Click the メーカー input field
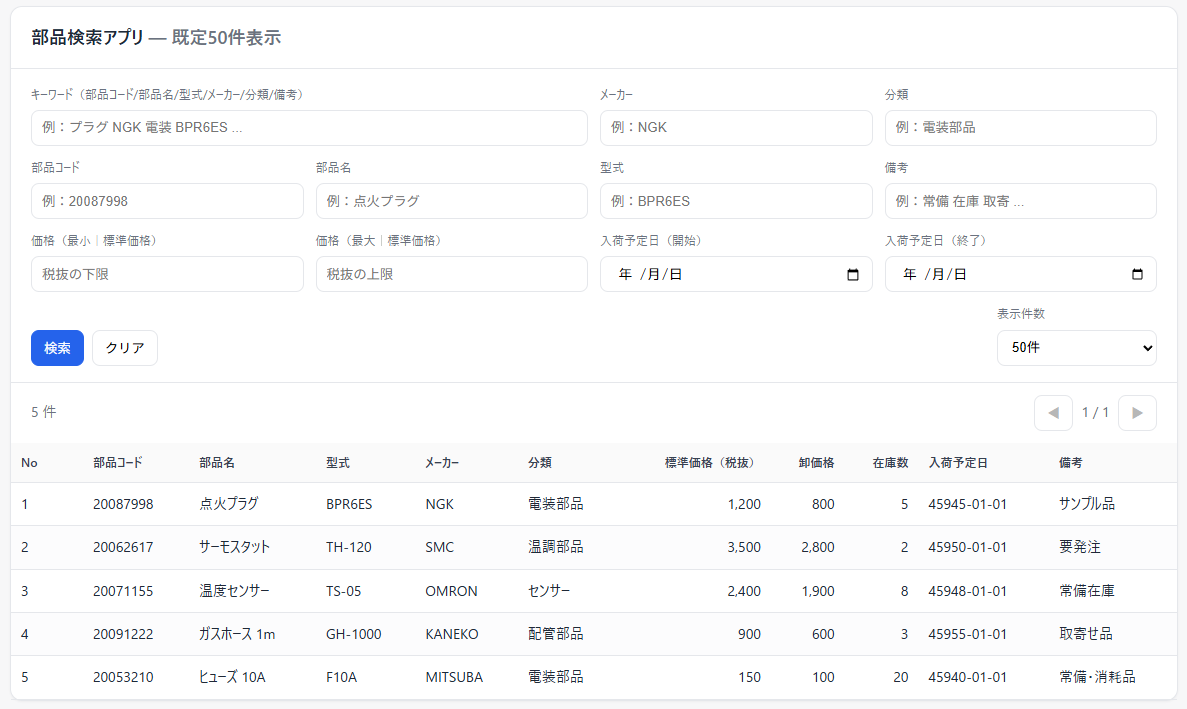This screenshot has height=709, width=1187. pos(736,127)
